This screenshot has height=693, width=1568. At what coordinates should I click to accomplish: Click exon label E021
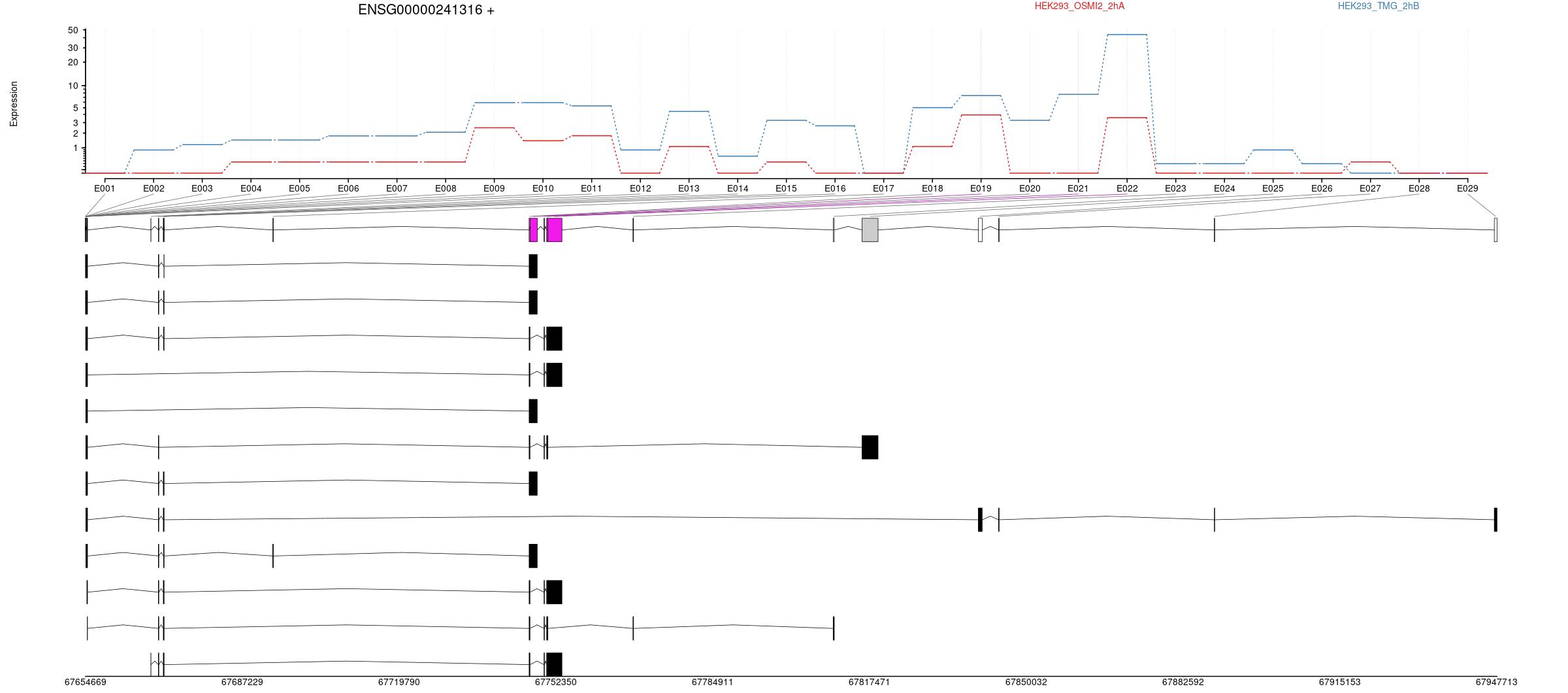click(1078, 188)
